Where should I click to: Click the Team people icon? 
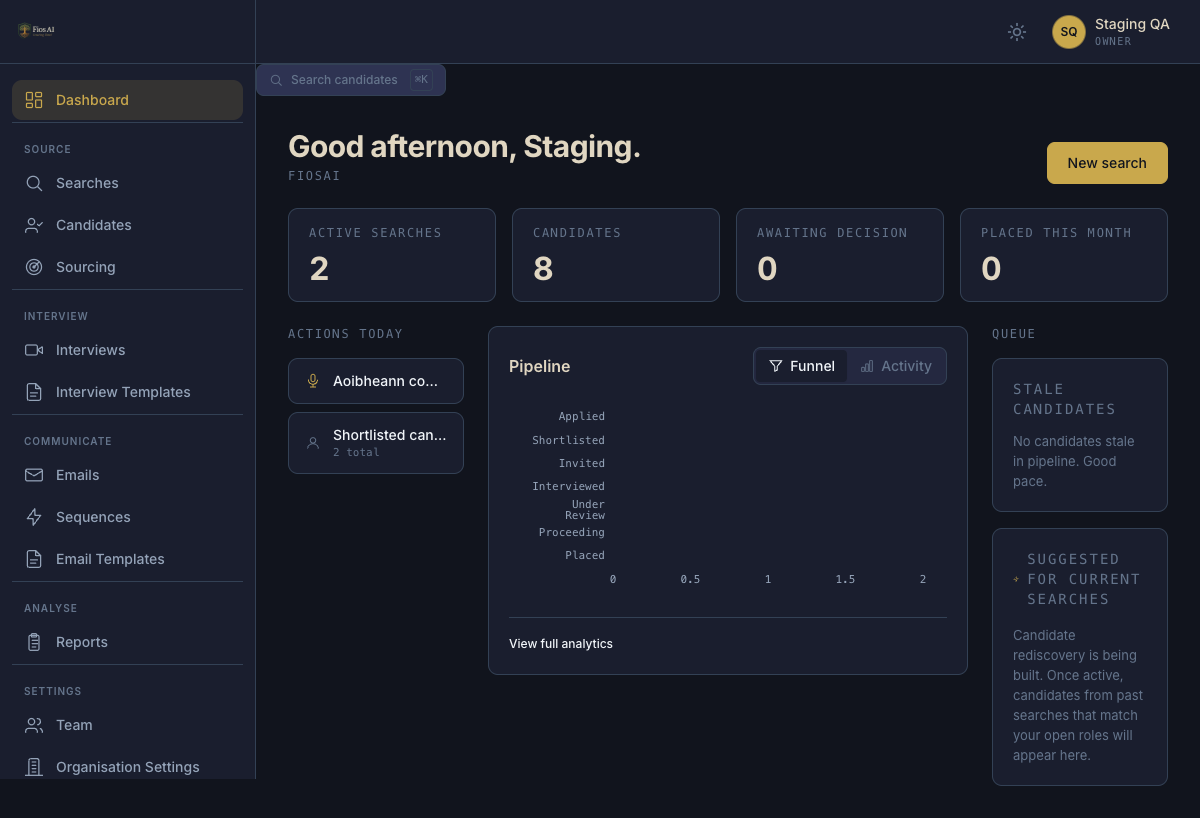(34, 725)
